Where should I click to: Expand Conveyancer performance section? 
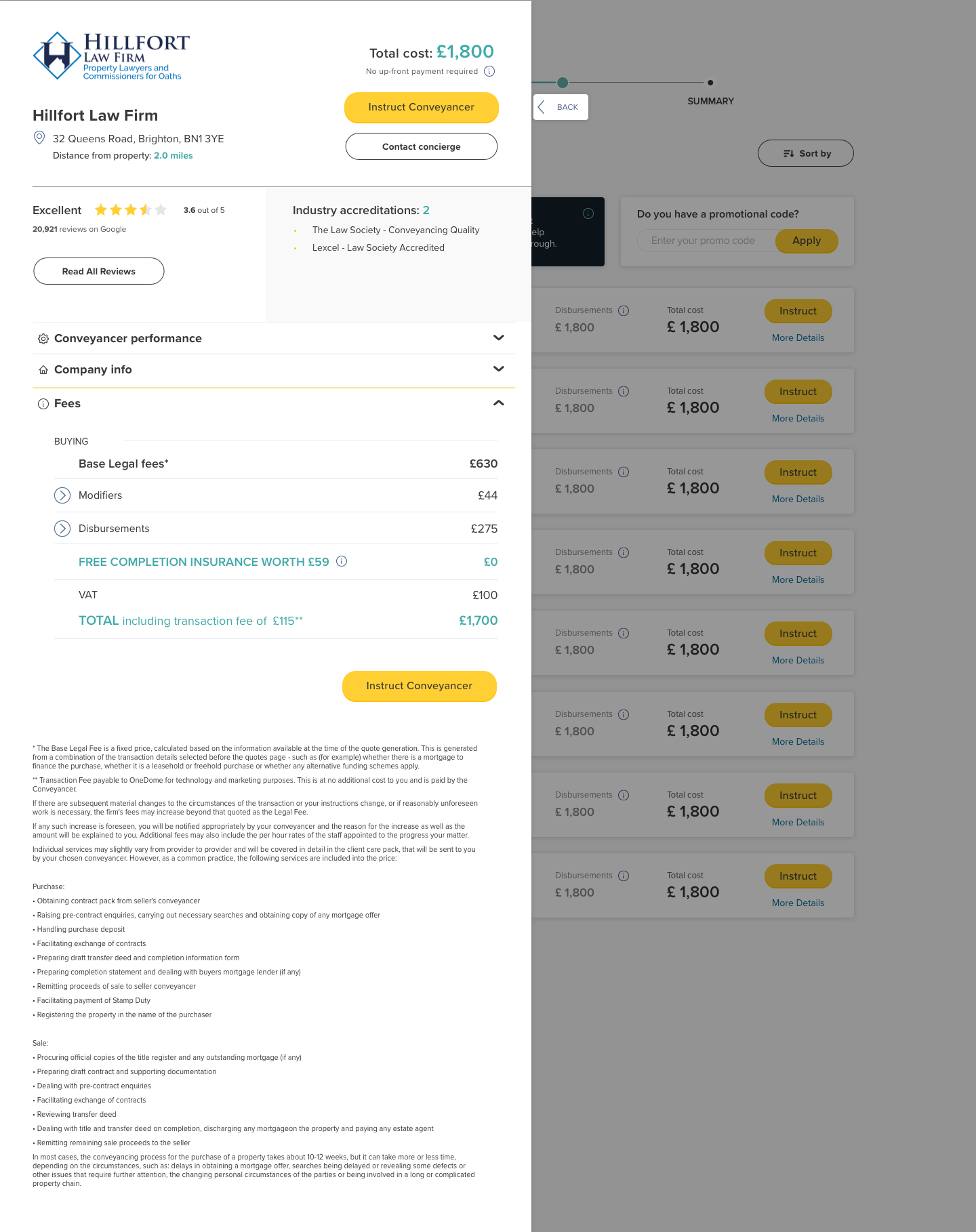pos(274,338)
